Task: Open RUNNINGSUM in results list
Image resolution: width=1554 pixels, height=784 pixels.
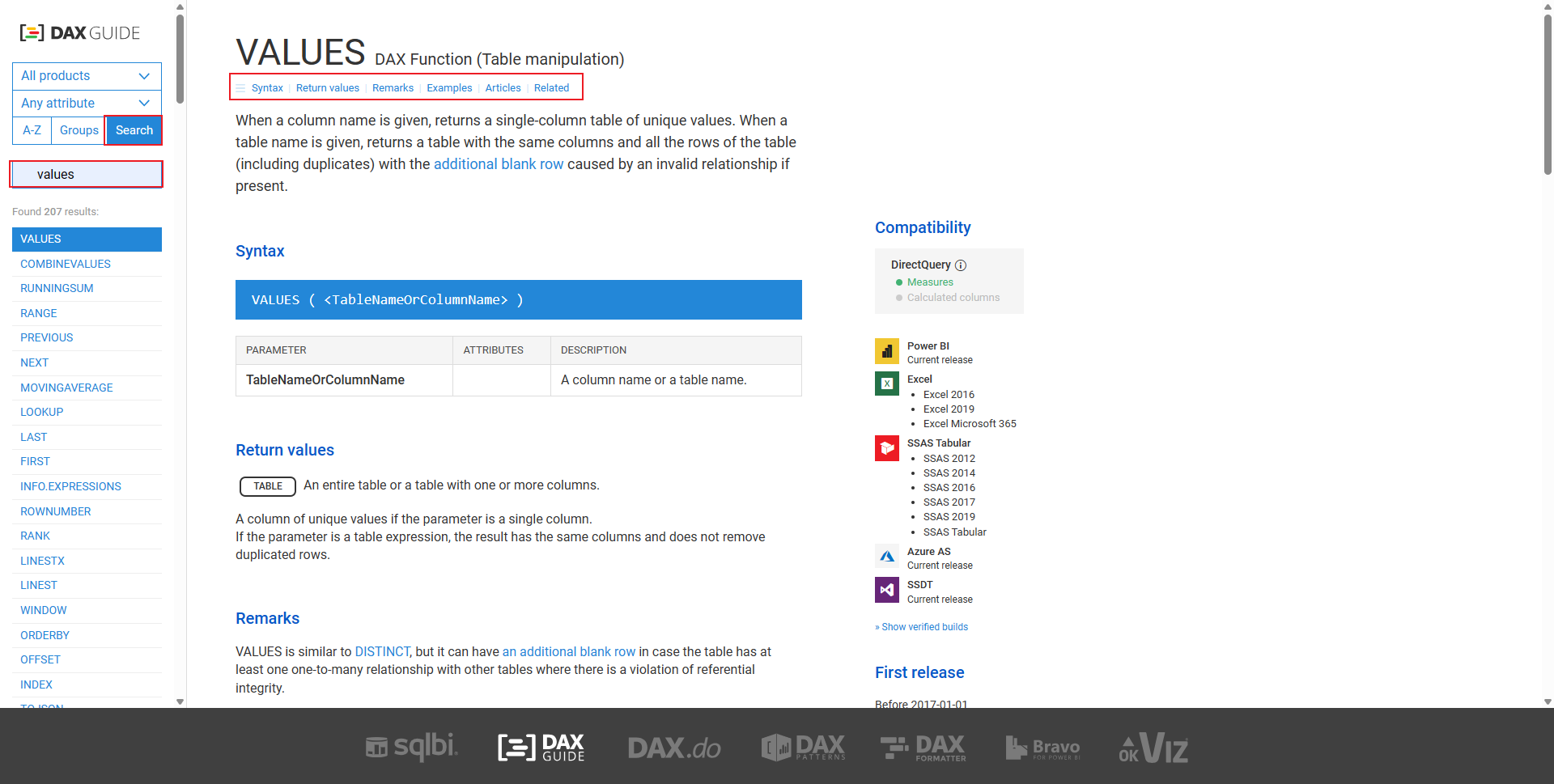Action: click(x=87, y=289)
